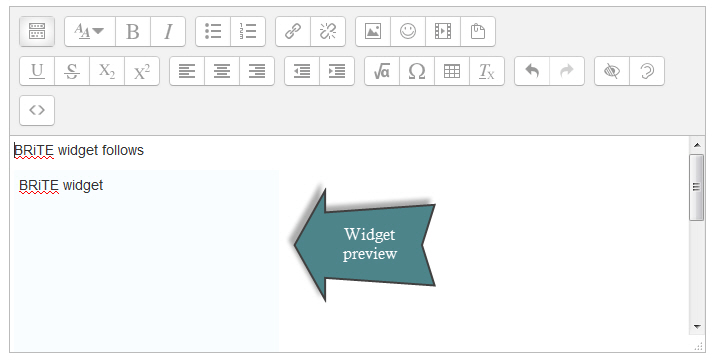Click inside the BRiTE widget preview area

[x=146, y=261]
